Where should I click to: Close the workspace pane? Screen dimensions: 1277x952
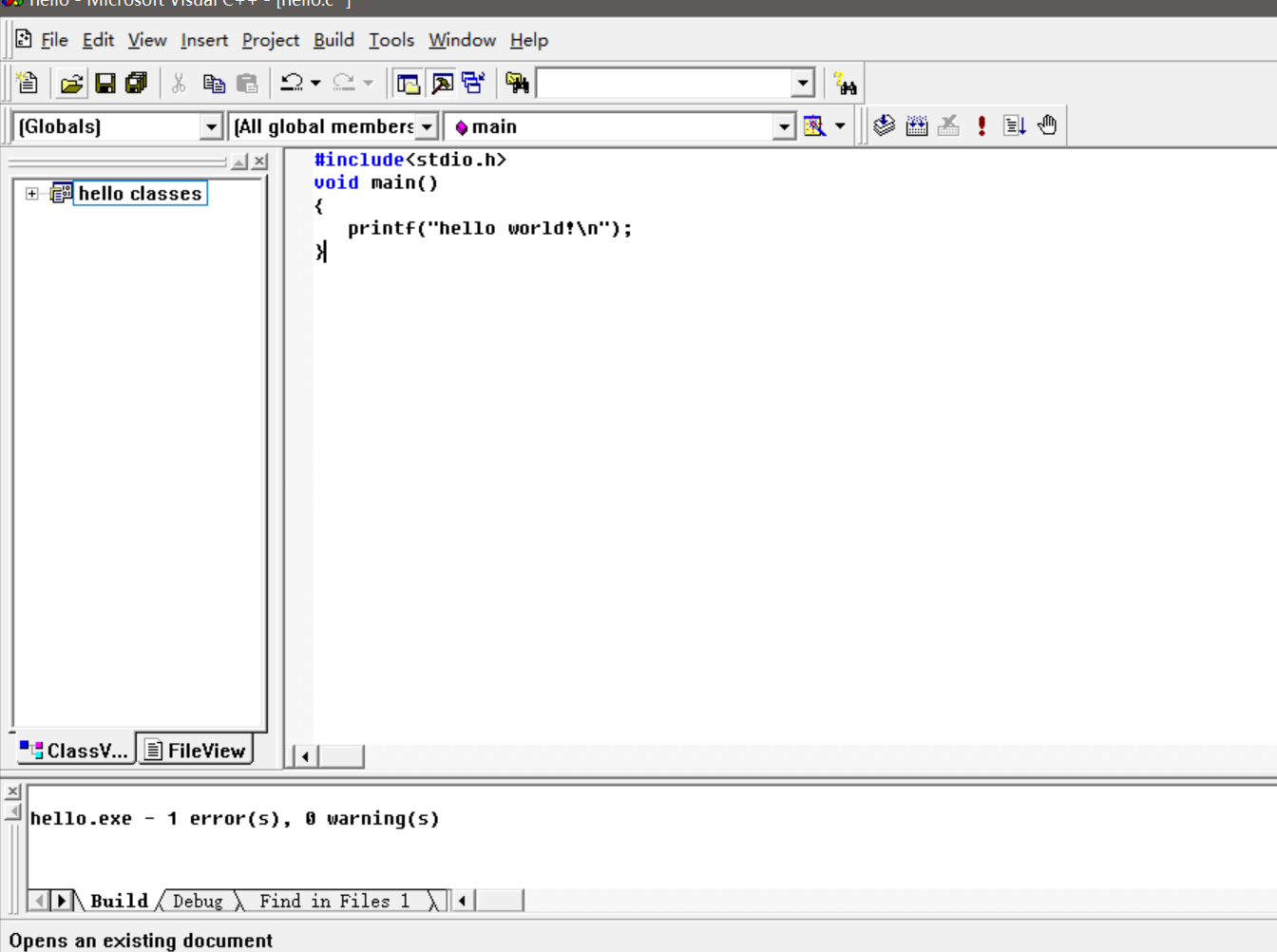coord(259,162)
